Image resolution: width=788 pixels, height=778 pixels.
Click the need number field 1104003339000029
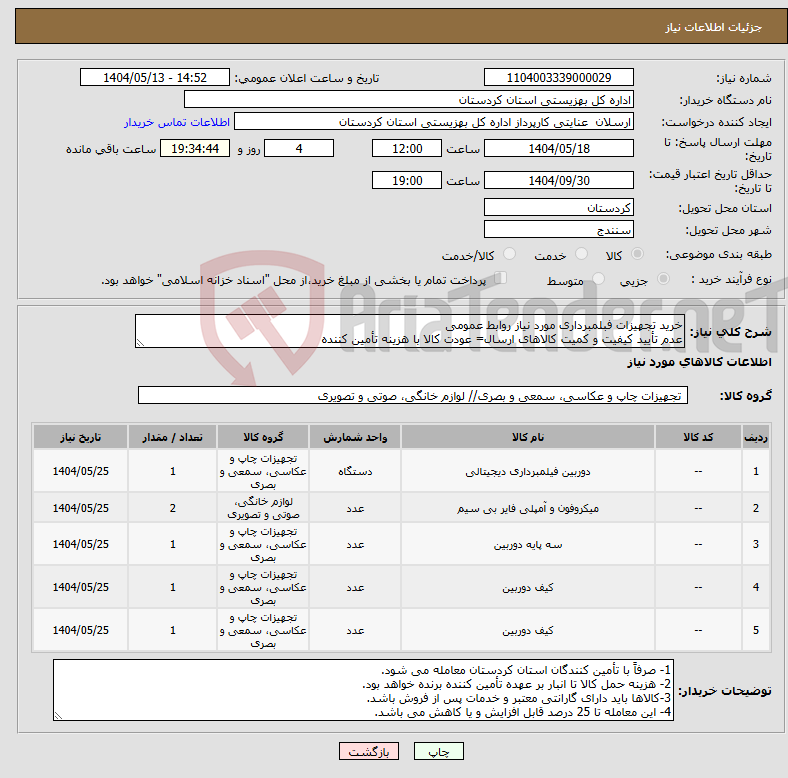pyautogui.click(x=558, y=78)
